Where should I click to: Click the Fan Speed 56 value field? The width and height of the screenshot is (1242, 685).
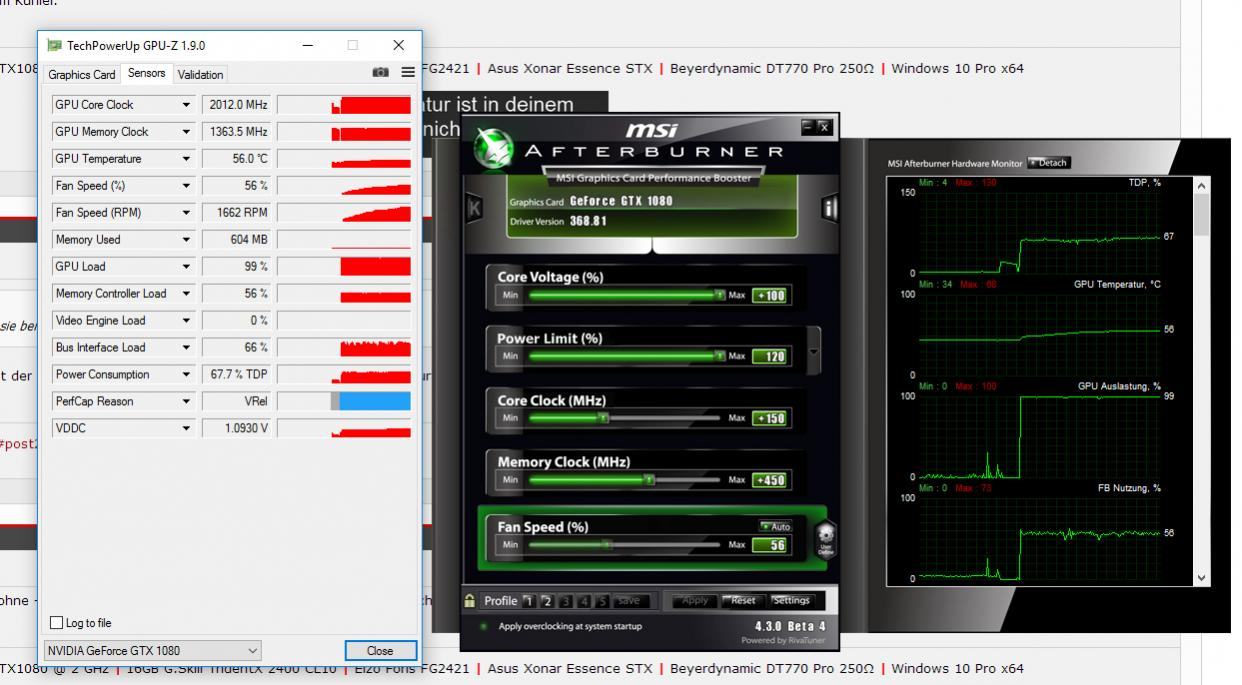[770, 545]
